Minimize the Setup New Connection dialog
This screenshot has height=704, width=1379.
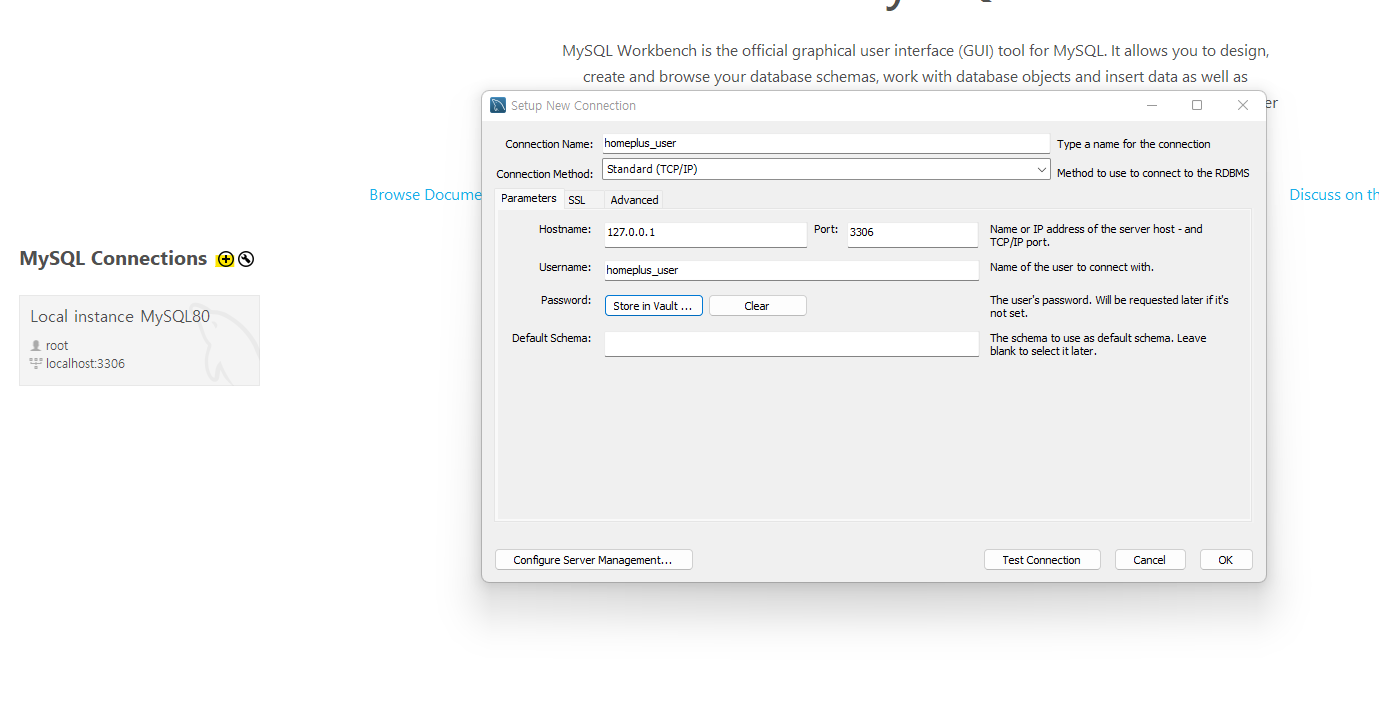(x=1152, y=105)
